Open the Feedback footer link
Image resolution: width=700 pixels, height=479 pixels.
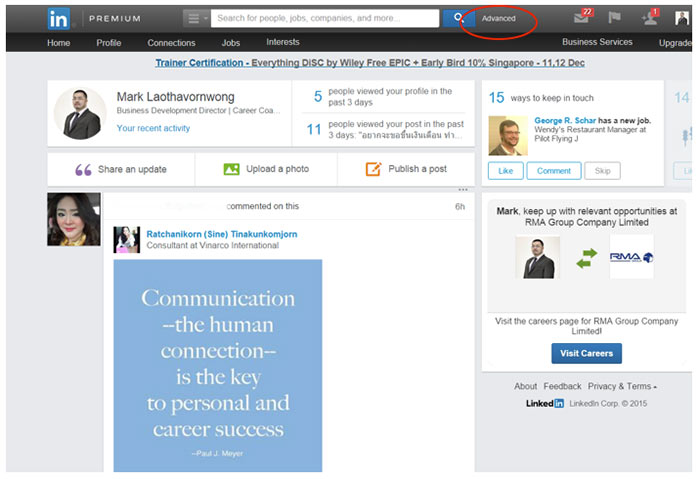[562, 387]
